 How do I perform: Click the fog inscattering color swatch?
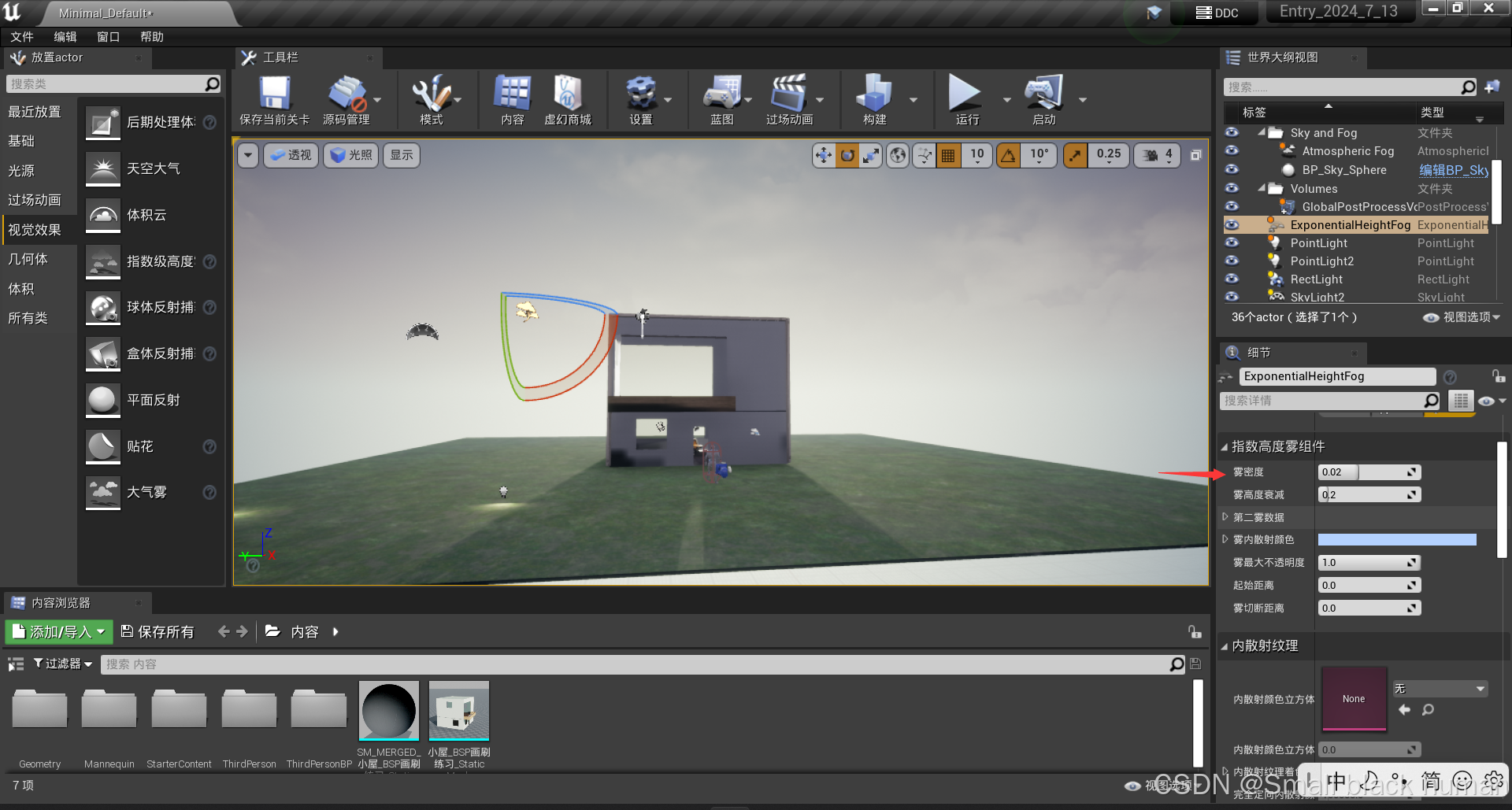[x=1396, y=540]
